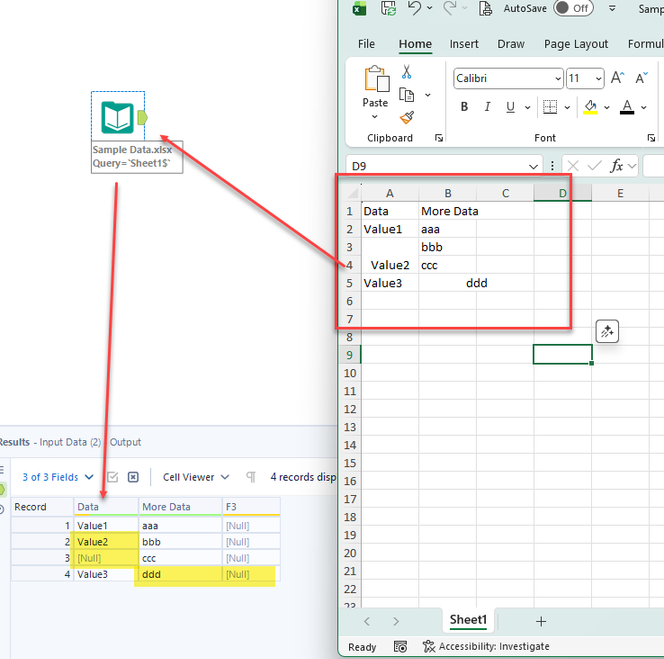This screenshot has width=664, height=659.
Task: Click the Insert Function fx icon
Action: [x=616, y=166]
